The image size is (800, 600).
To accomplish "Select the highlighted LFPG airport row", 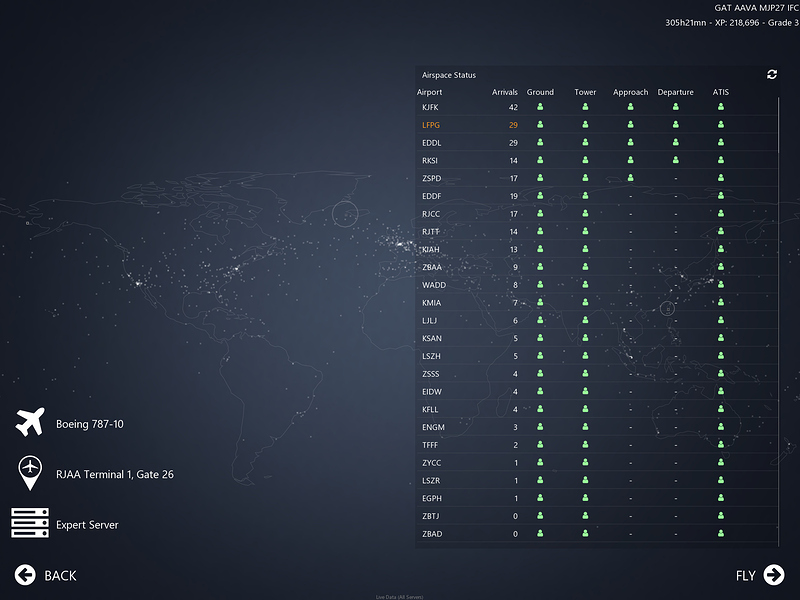I will click(597, 125).
